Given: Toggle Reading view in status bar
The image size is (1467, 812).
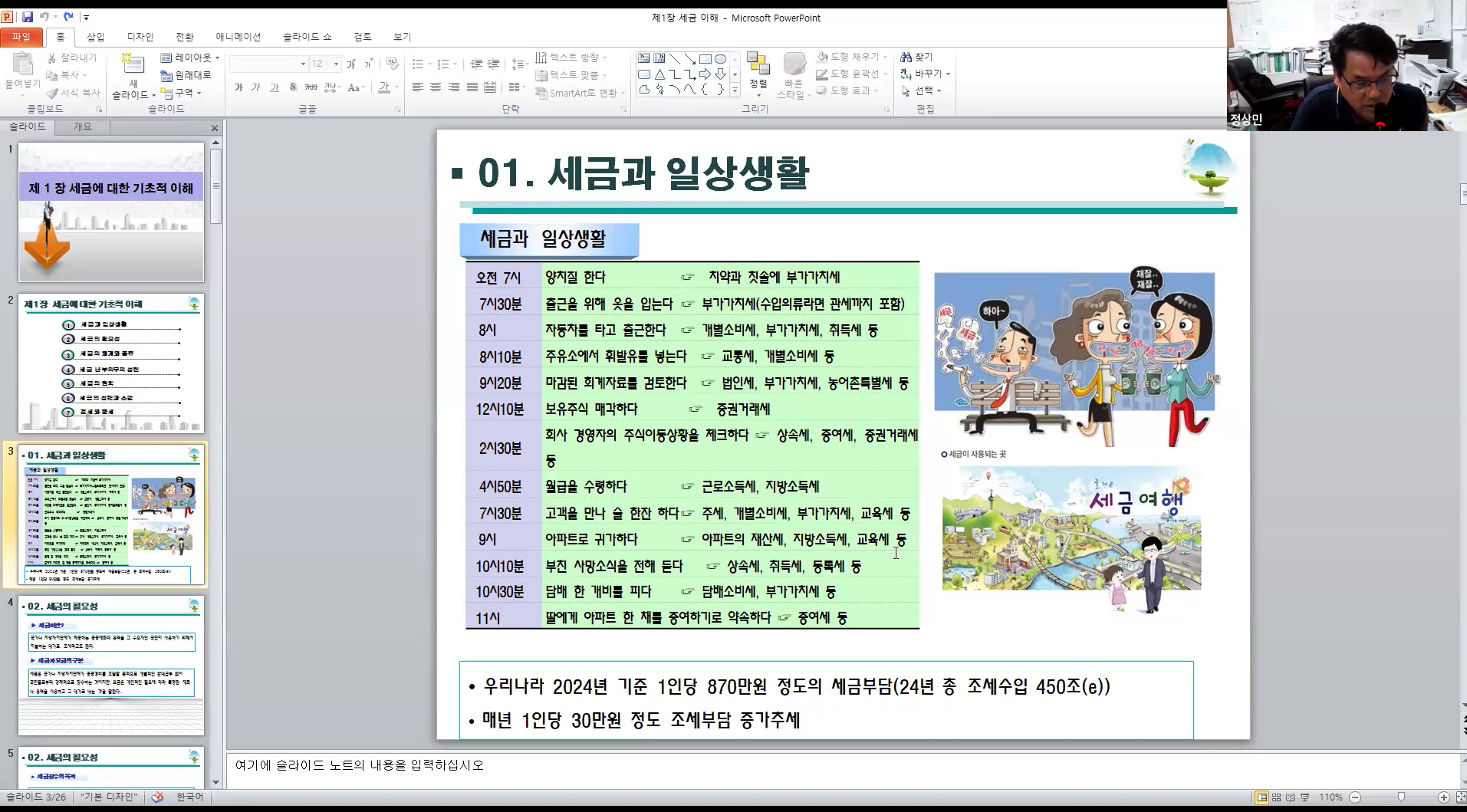Looking at the screenshot, I should tap(1290, 797).
